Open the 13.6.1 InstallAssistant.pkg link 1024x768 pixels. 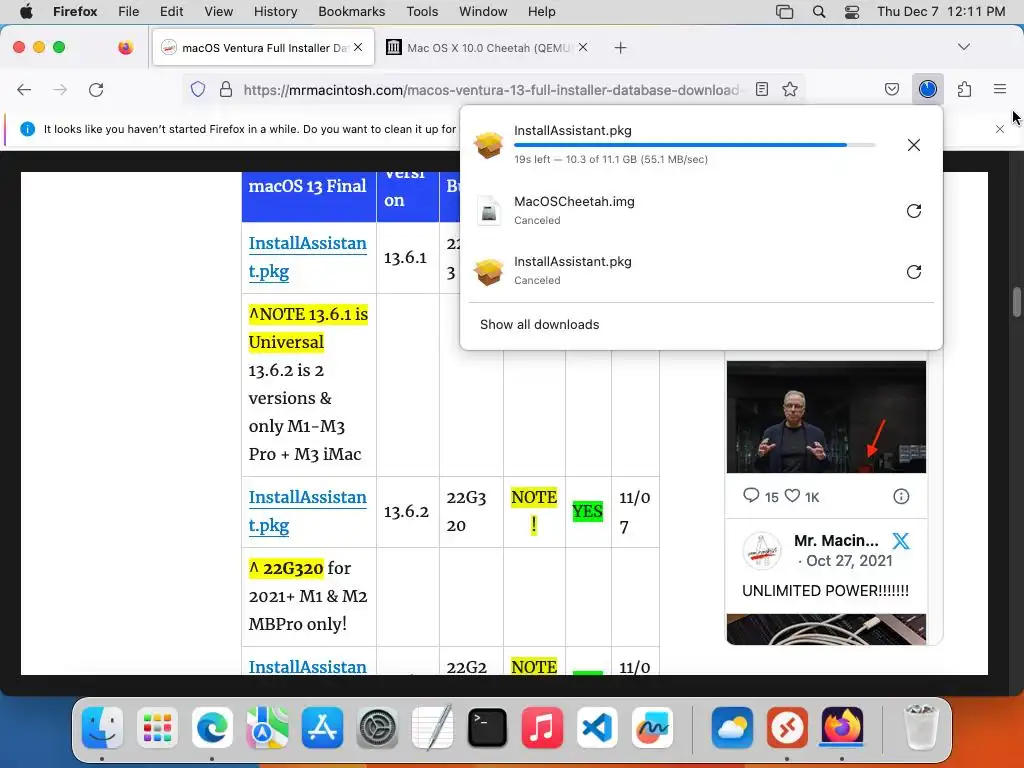point(308,257)
